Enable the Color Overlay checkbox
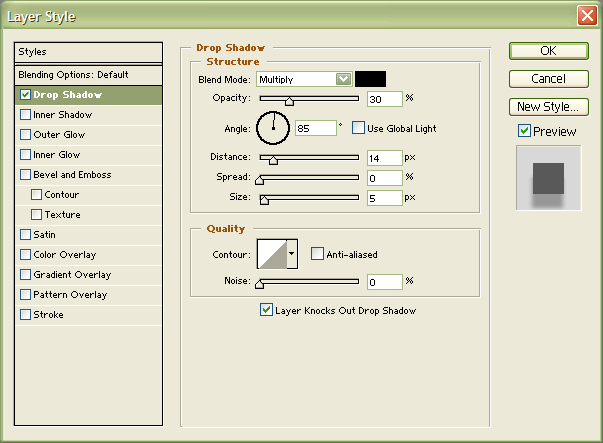The image size is (603, 443). point(25,255)
